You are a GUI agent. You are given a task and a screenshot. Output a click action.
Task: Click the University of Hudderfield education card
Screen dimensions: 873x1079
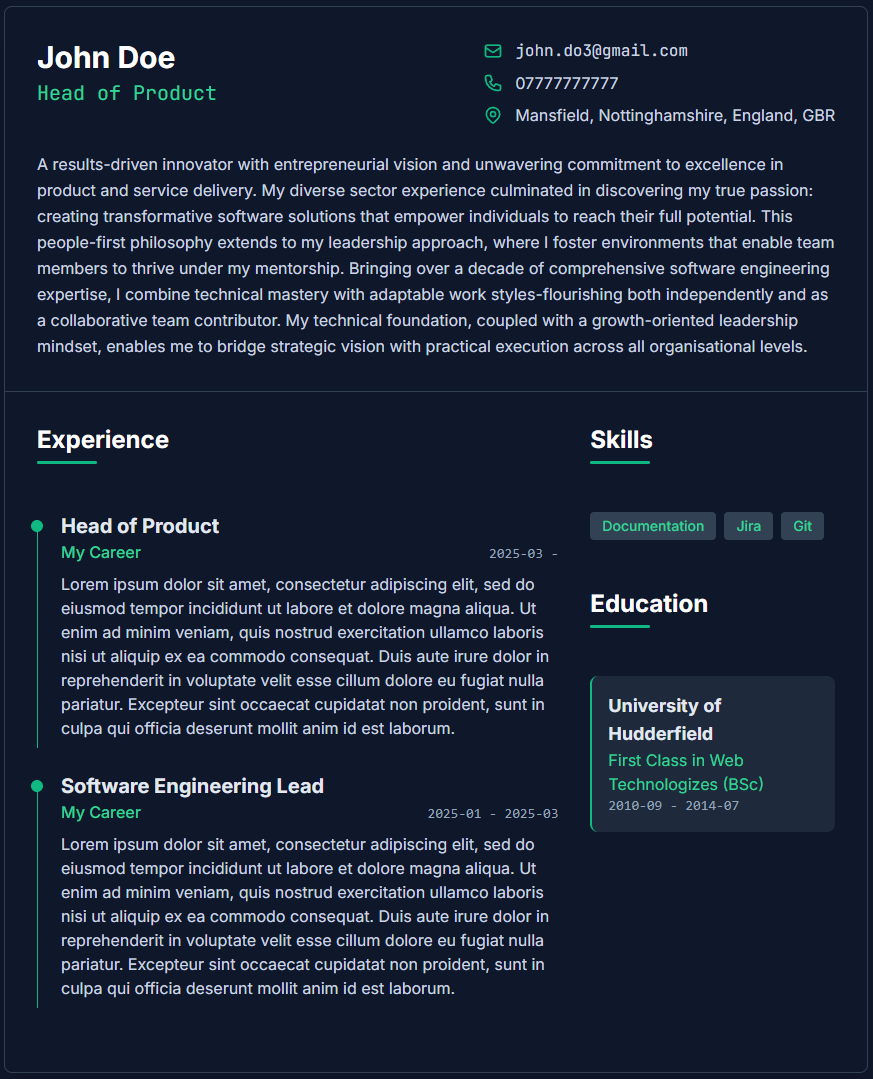pyautogui.click(x=713, y=754)
